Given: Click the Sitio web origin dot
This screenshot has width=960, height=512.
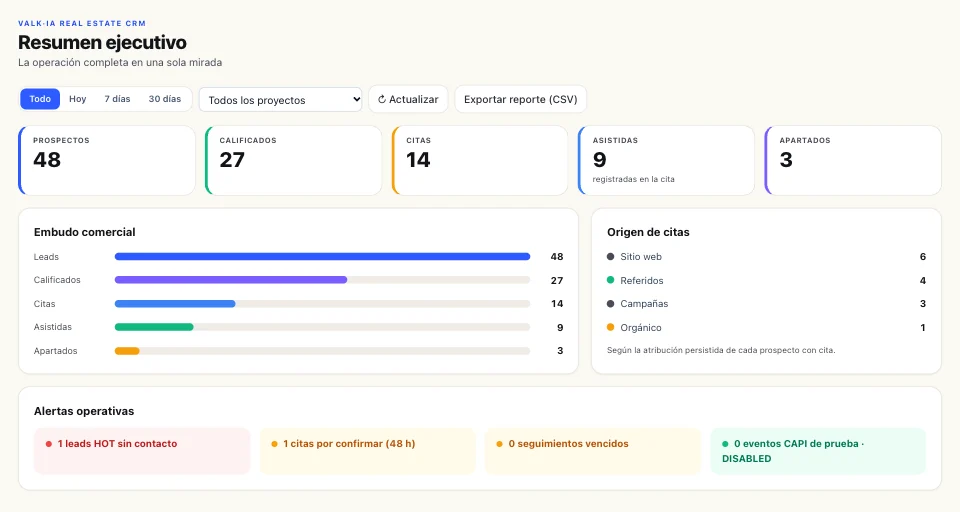Looking at the screenshot, I should point(610,257).
